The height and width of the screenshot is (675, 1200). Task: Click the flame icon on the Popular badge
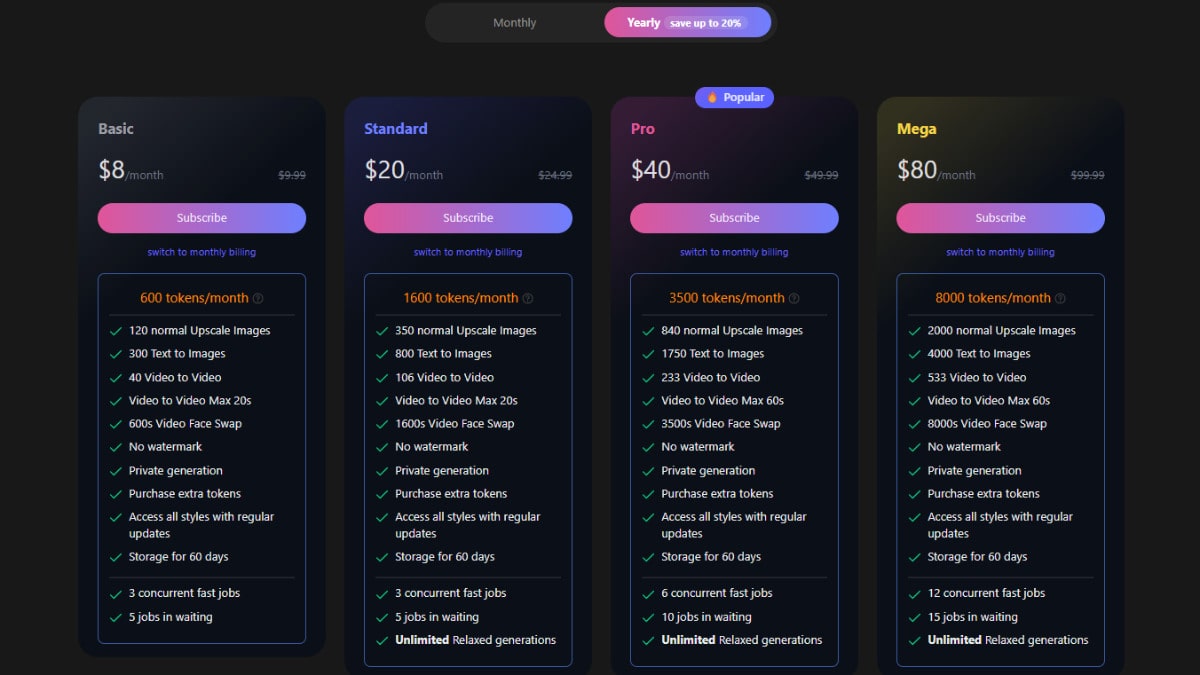pyautogui.click(x=712, y=97)
